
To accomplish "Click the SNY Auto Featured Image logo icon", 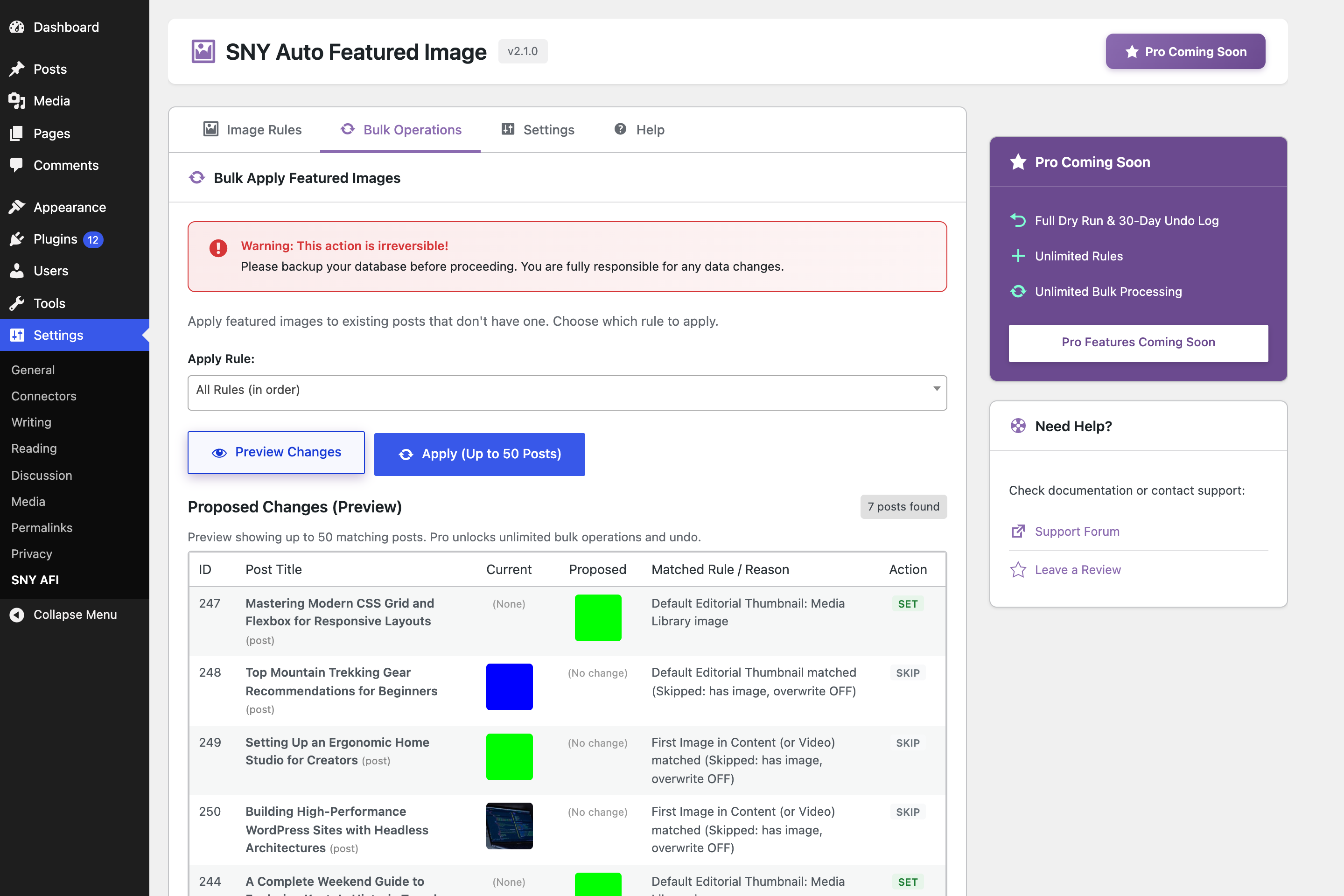I will pyautogui.click(x=203, y=51).
